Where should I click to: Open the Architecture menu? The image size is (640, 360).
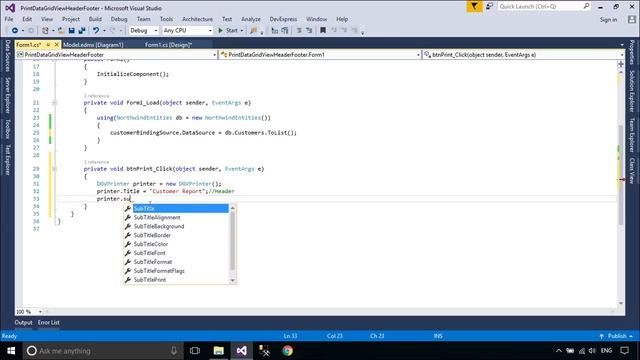coord(198,19)
